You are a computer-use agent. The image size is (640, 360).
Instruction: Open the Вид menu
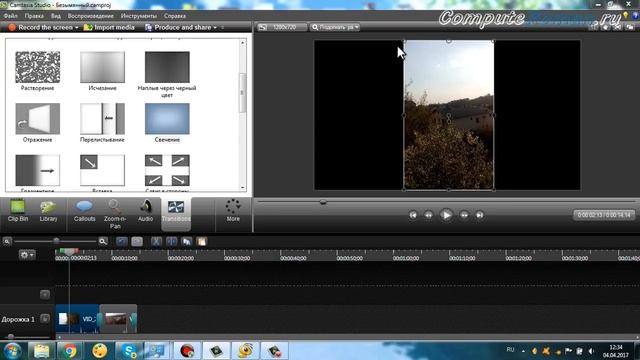click(x=56, y=16)
